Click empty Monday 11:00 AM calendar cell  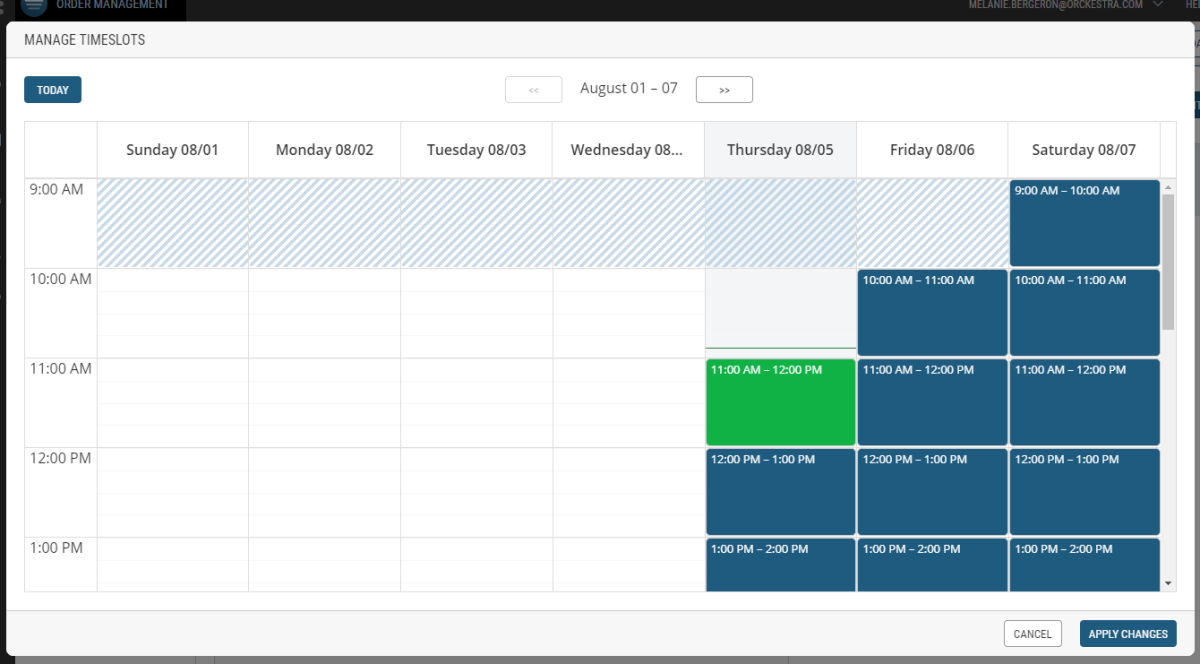324,402
